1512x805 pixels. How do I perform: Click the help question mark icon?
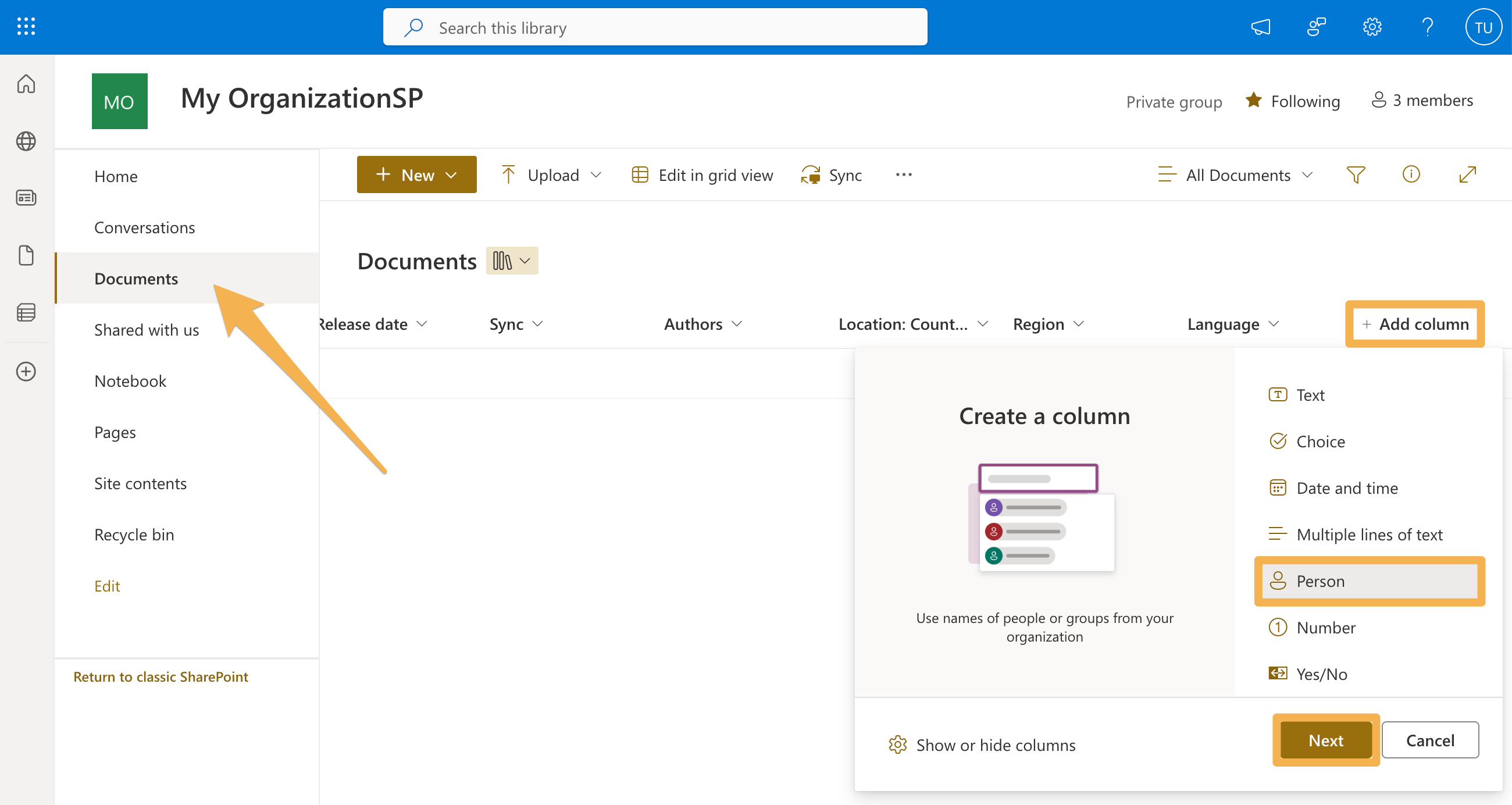coord(1428,26)
